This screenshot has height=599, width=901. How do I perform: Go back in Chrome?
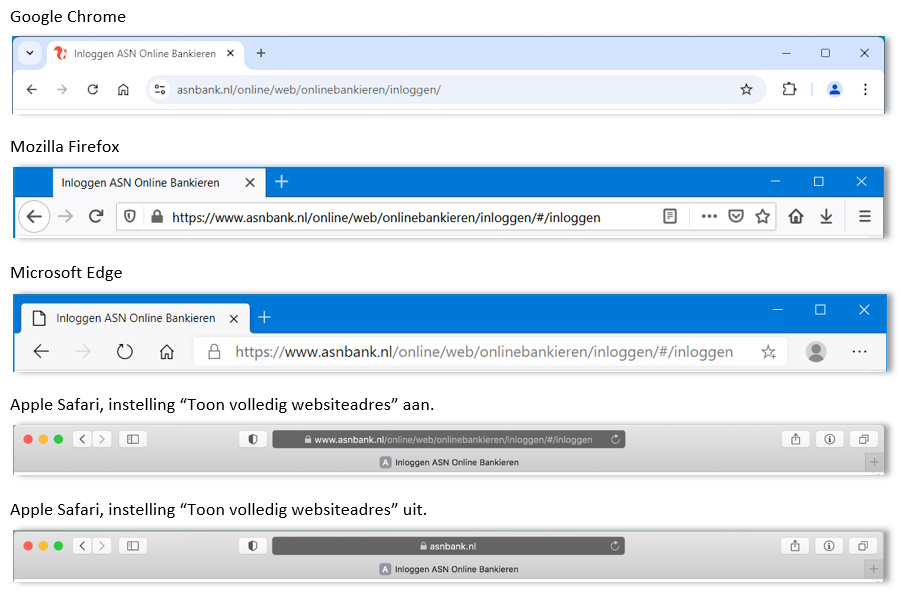coord(32,89)
